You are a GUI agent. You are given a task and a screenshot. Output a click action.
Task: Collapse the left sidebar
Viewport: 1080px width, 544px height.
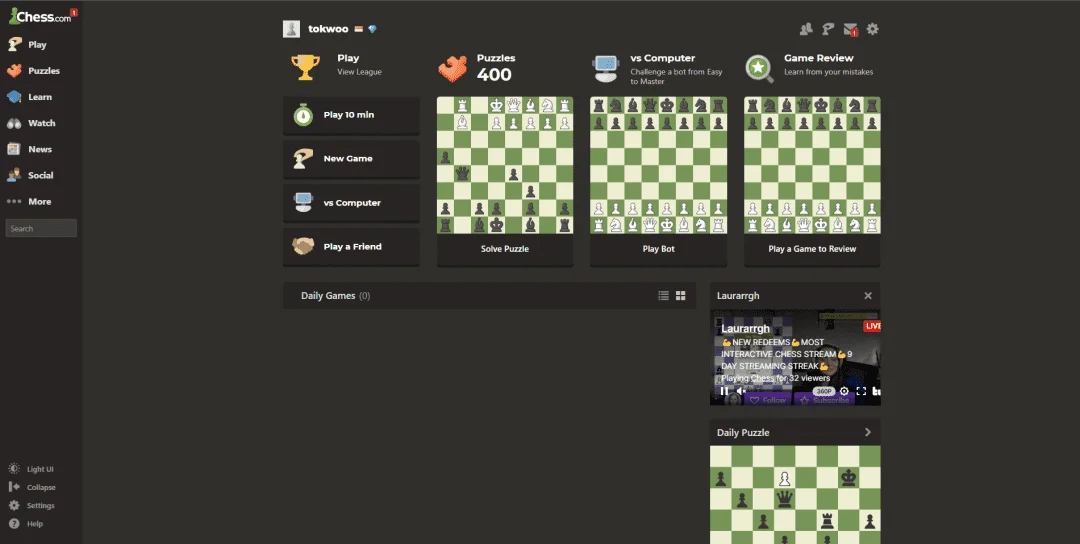tap(32, 487)
